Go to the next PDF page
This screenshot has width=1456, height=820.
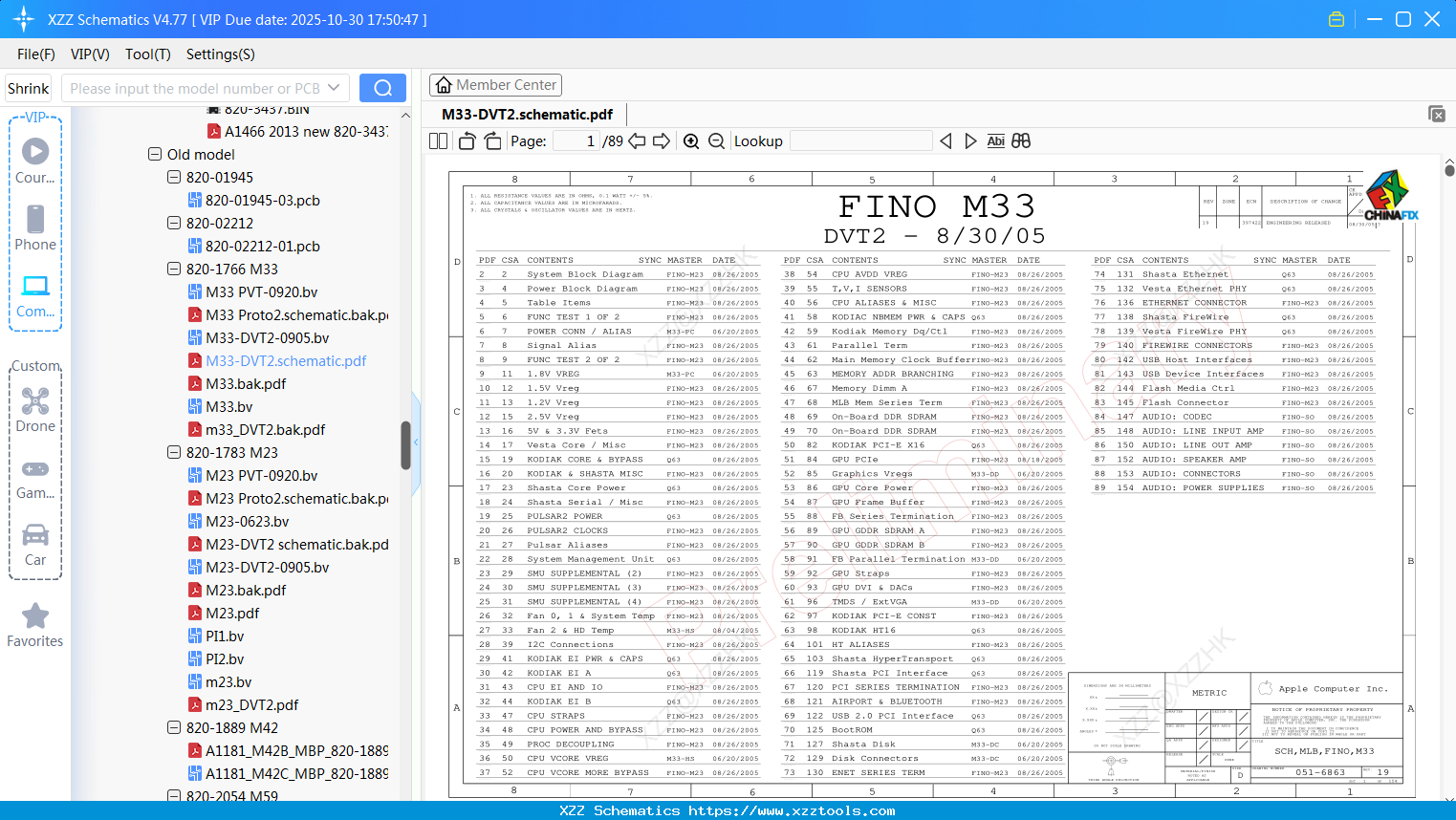click(662, 141)
